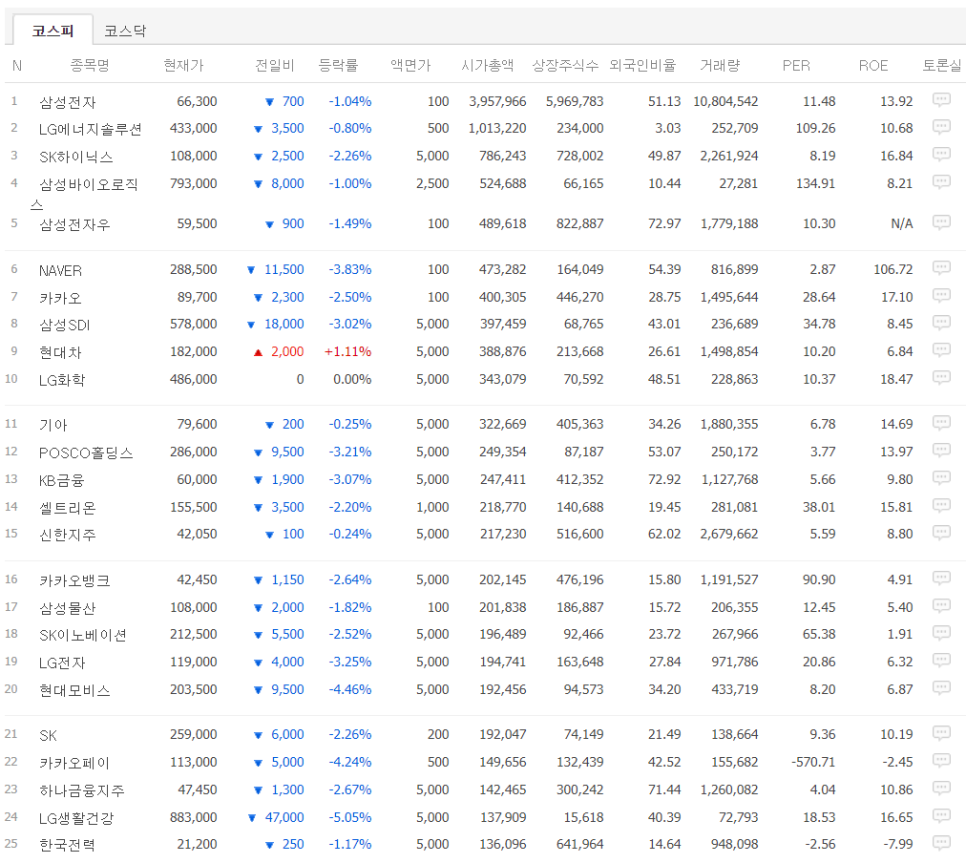Switch to the 코스피 tab
The height and width of the screenshot is (863, 966).
coord(53,30)
